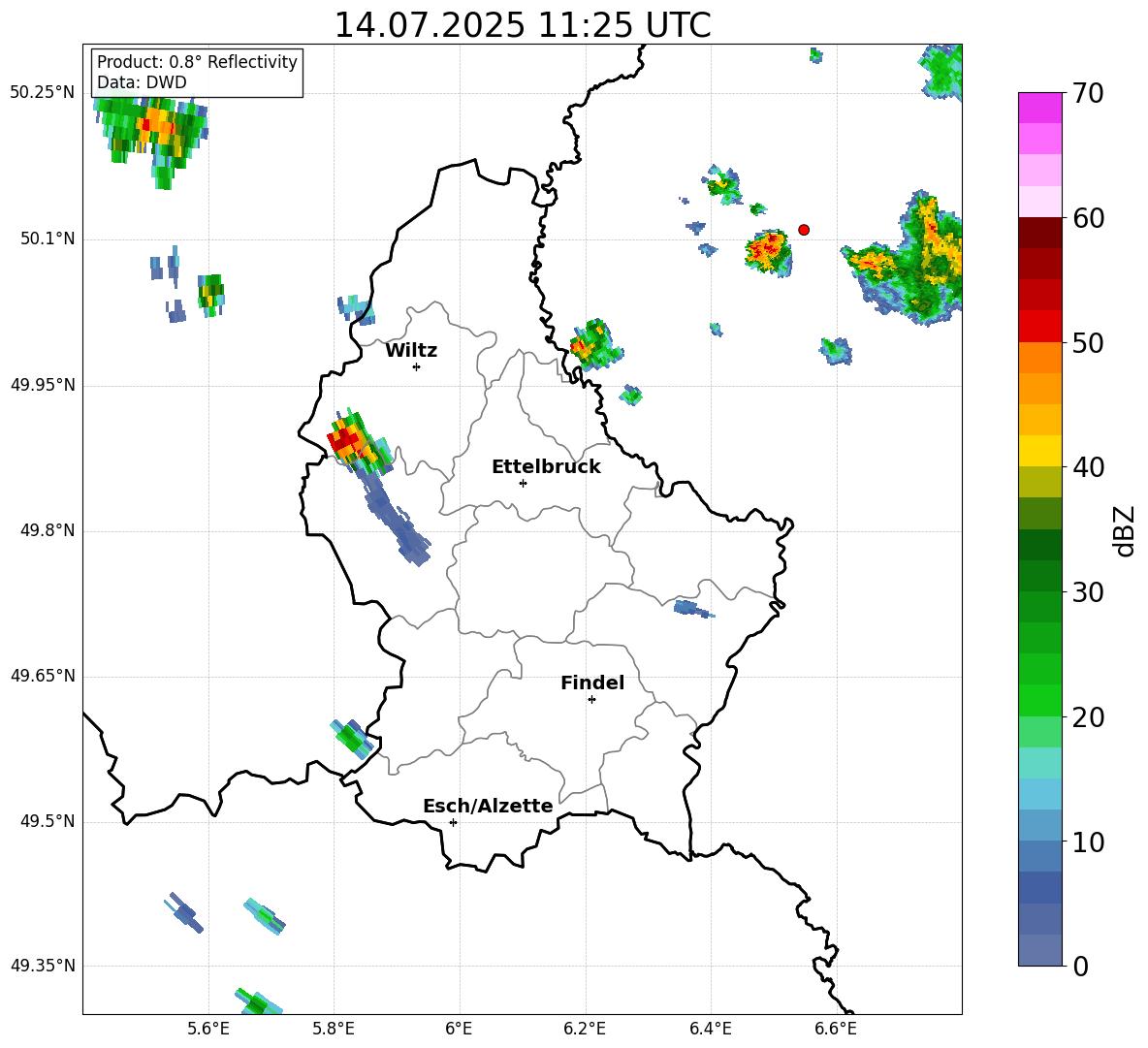This screenshot has width=1148, height=1048.
Task: Click the 50.25°N latitude label
Action: [43, 93]
